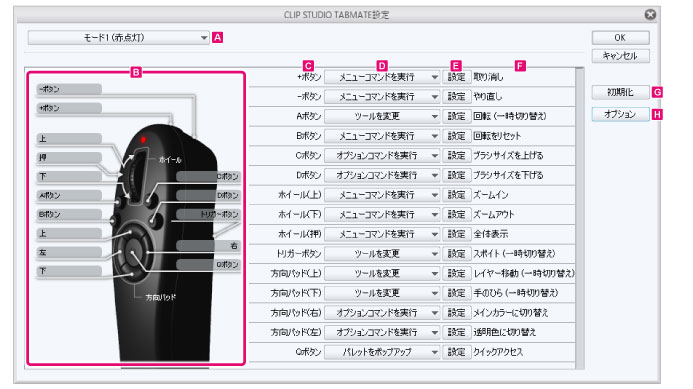
Task: Click 設定 for the ホイール(上) row
Action: (x=457, y=195)
